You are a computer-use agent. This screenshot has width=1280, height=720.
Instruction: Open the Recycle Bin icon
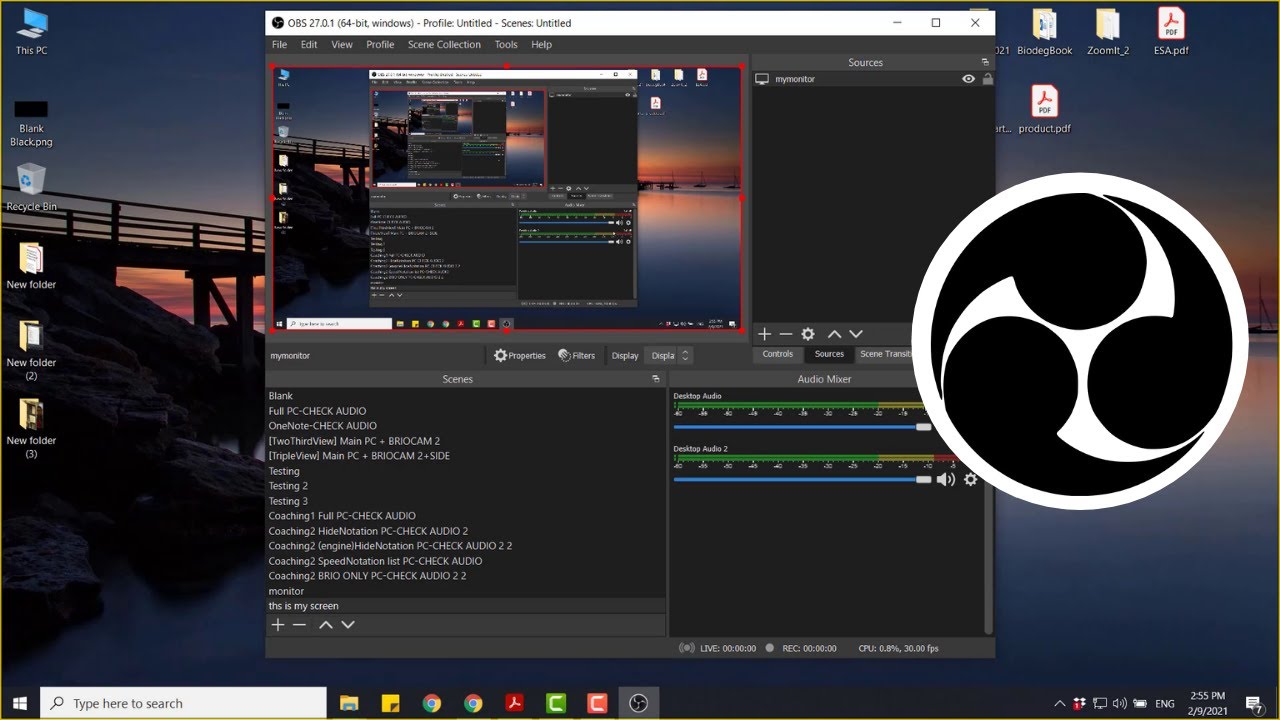pyautogui.click(x=31, y=187)
